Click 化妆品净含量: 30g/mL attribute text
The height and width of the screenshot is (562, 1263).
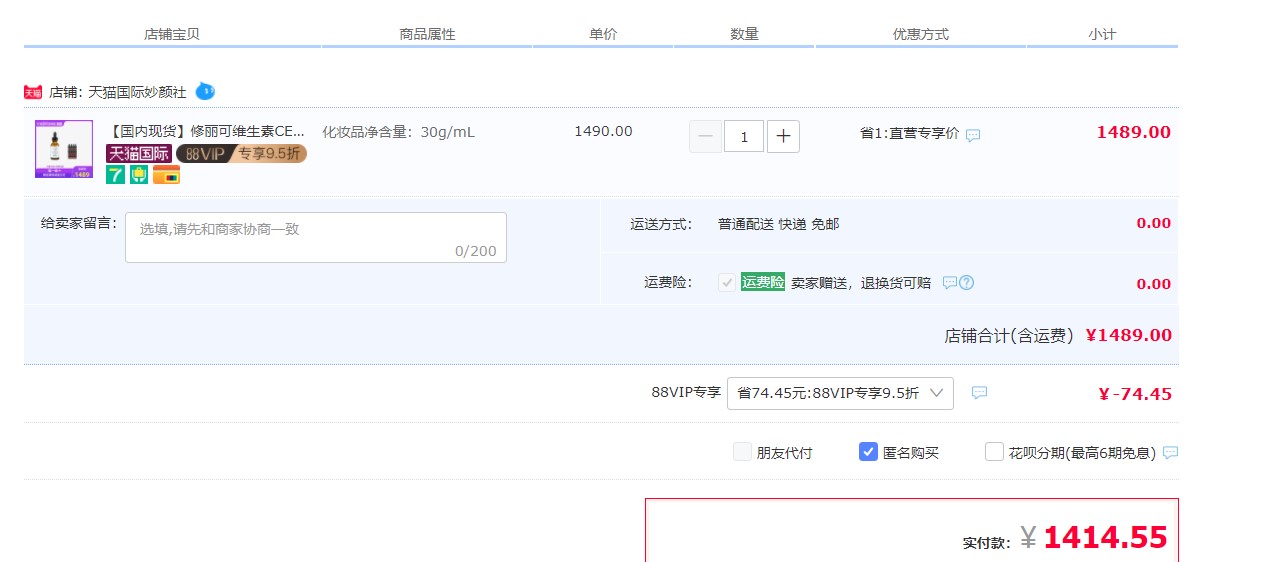[x=398, y=132]
